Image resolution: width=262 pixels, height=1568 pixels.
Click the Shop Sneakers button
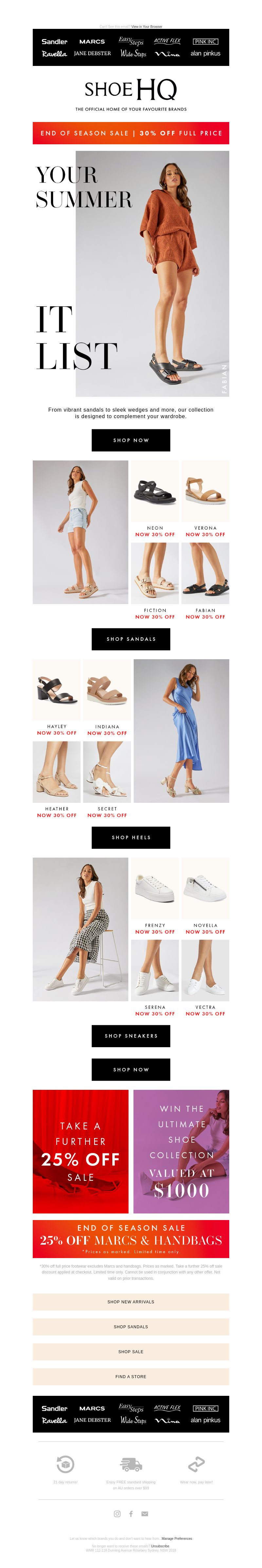[x=131, y=1036]
